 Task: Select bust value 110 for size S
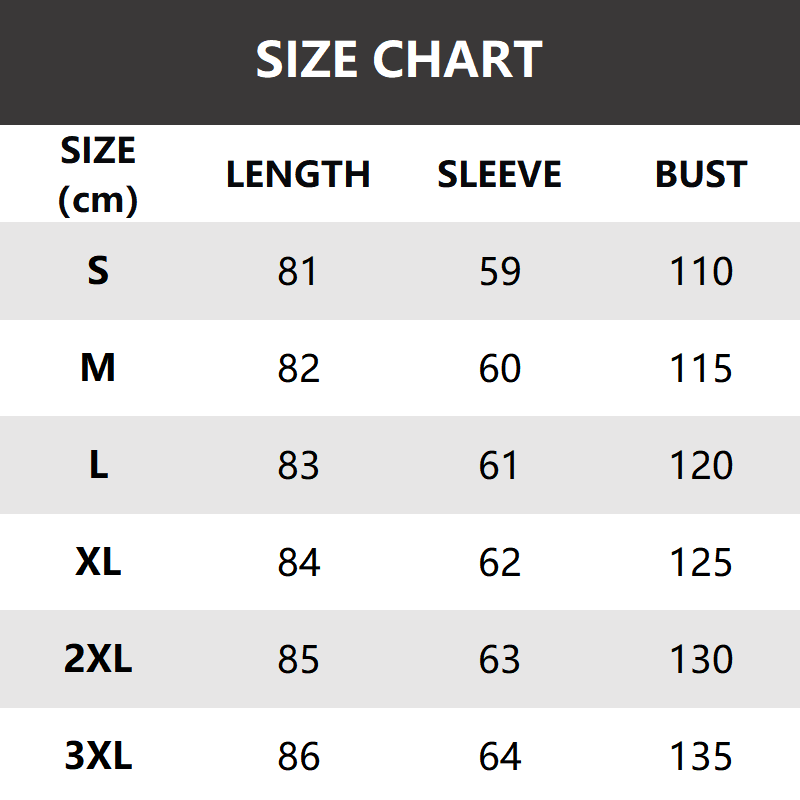[701, 271]
